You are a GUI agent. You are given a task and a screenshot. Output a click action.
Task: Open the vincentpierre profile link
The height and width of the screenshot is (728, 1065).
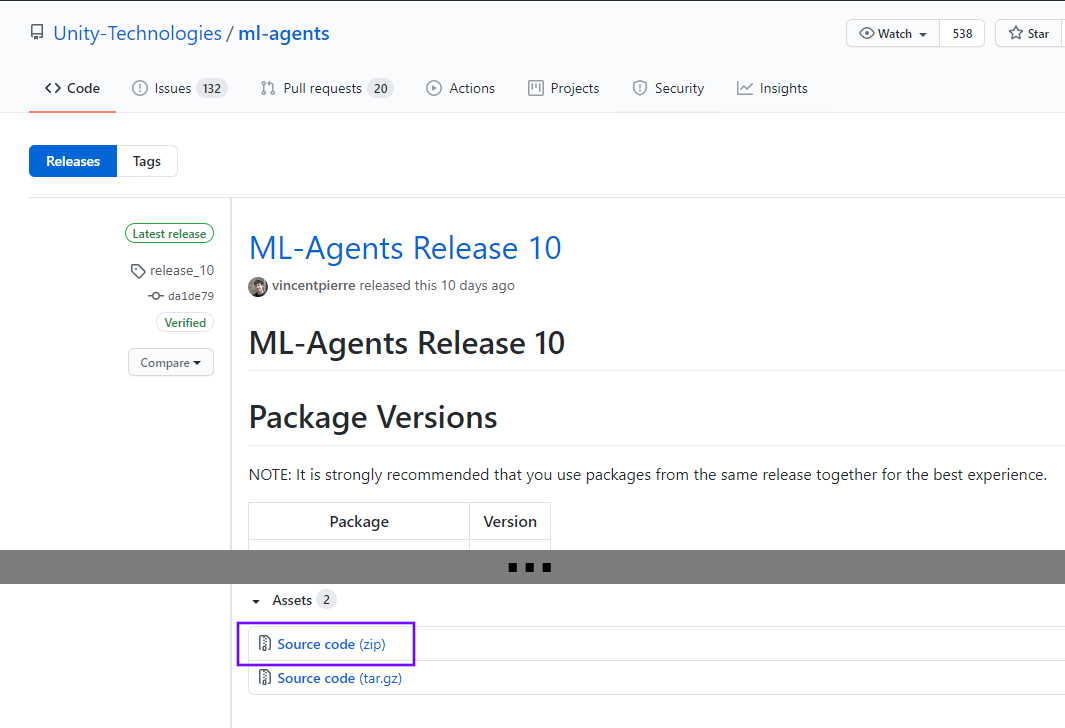point(314,285)
